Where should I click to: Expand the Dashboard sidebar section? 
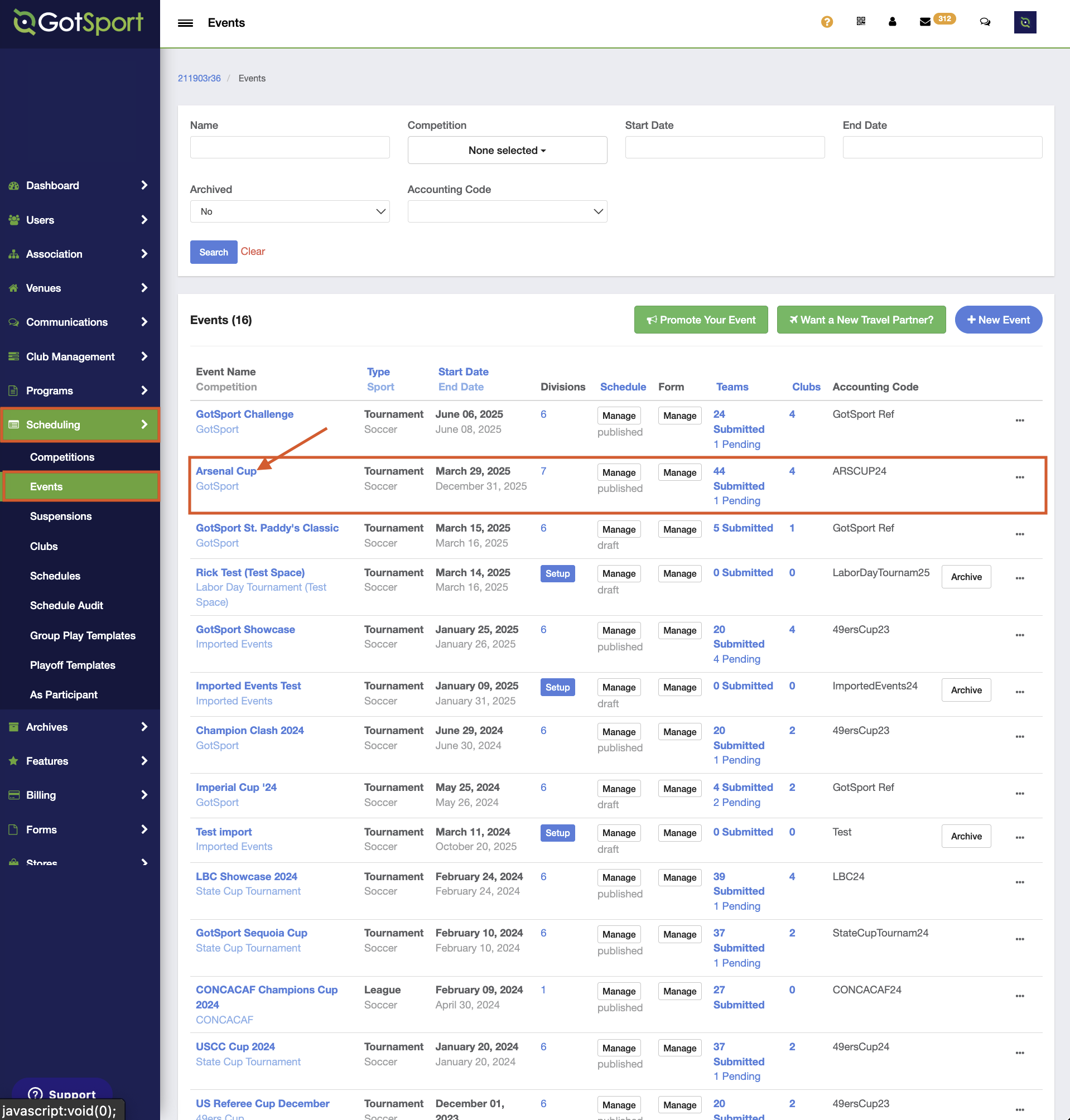80,185
